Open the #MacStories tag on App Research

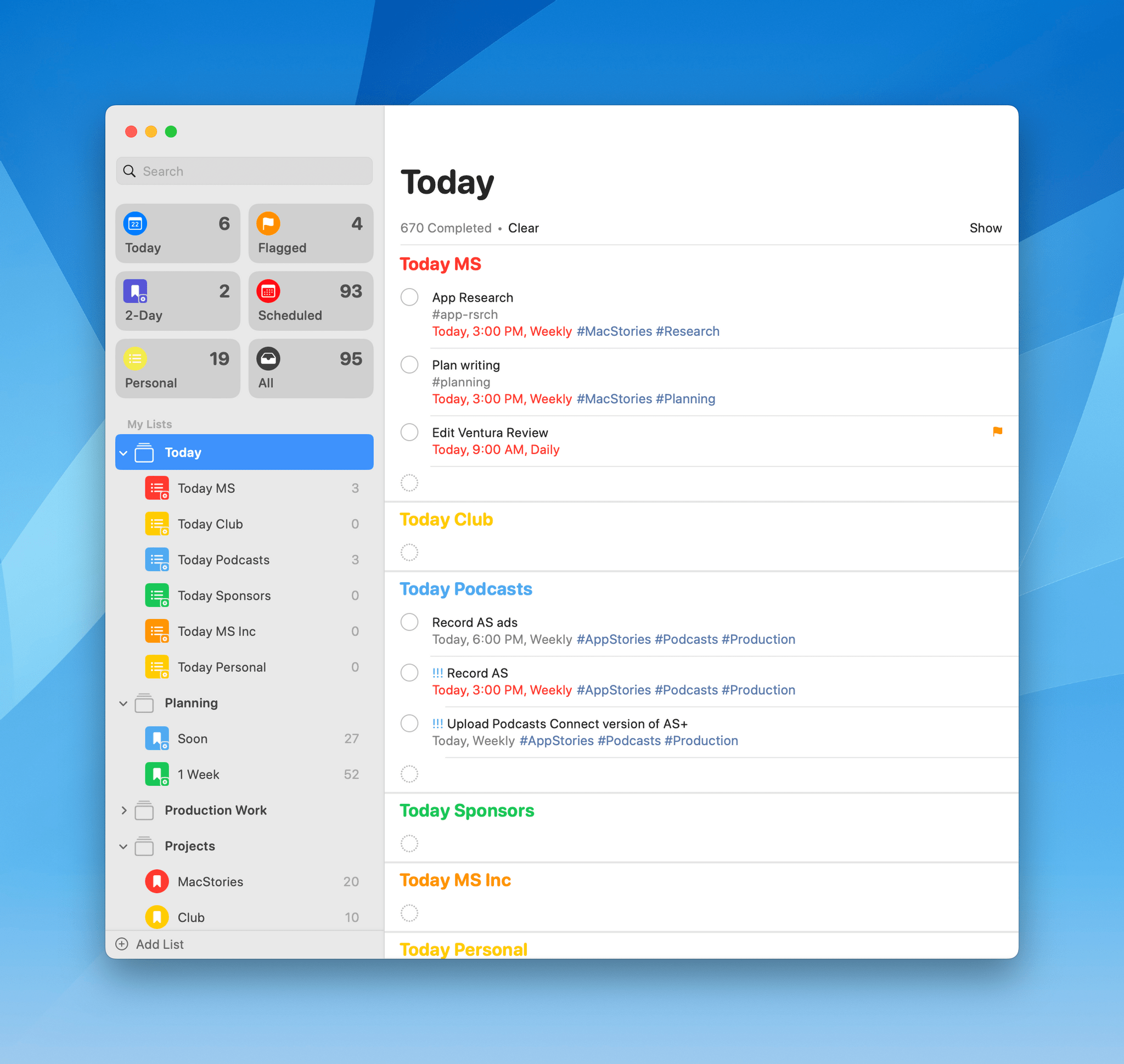coord(614,331)
